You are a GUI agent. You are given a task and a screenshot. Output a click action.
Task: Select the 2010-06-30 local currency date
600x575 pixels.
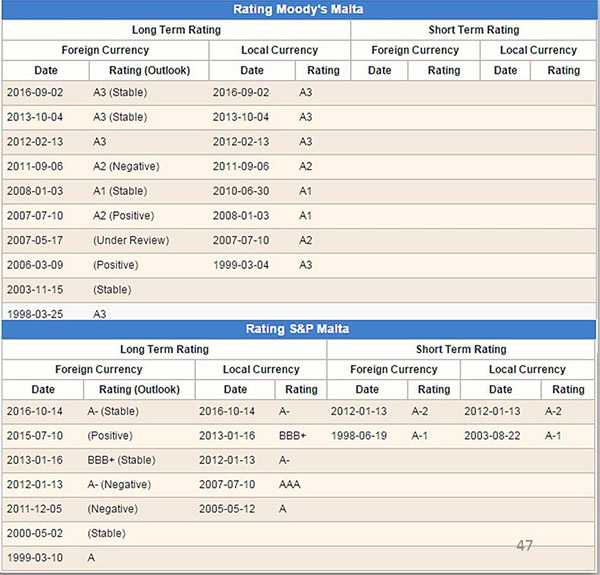(x=240, y=190)
